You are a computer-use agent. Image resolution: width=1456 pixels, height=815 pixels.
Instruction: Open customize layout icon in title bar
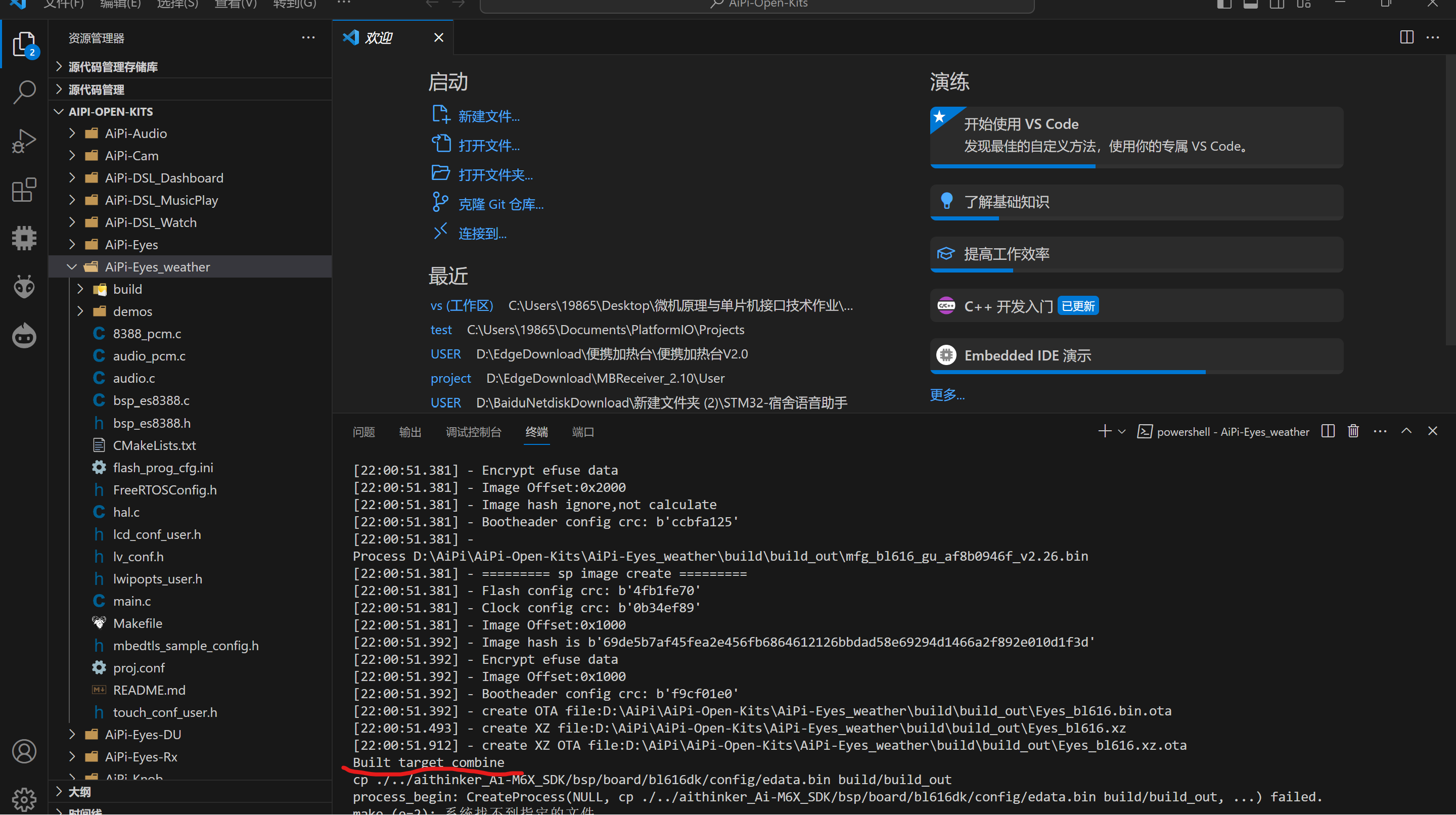coord(1303,4)
